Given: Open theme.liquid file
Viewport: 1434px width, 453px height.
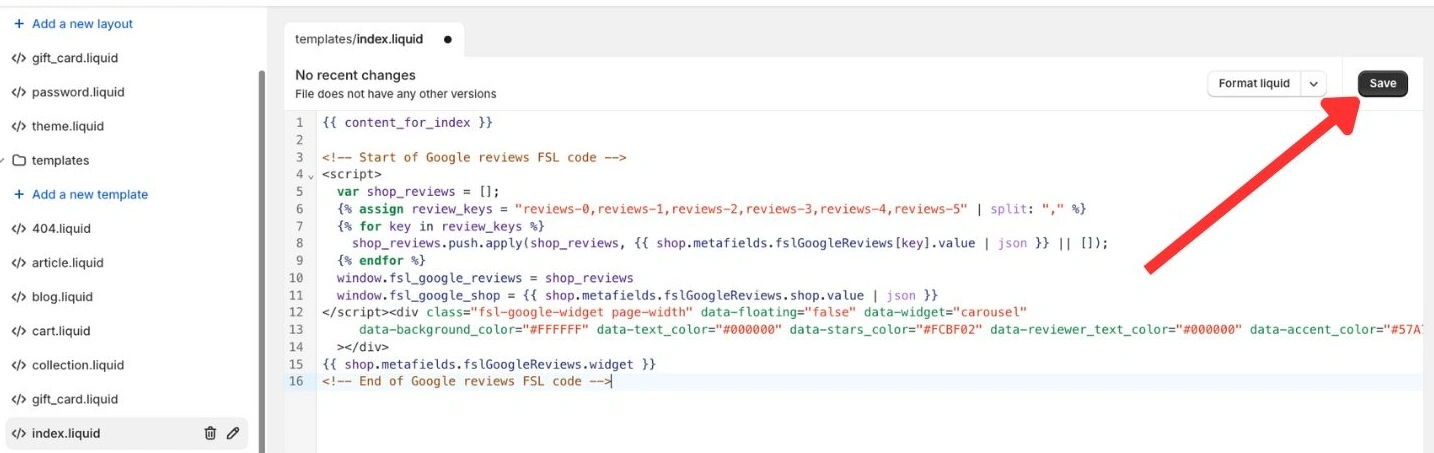Looking at the screenshot, I should (68, 126).
